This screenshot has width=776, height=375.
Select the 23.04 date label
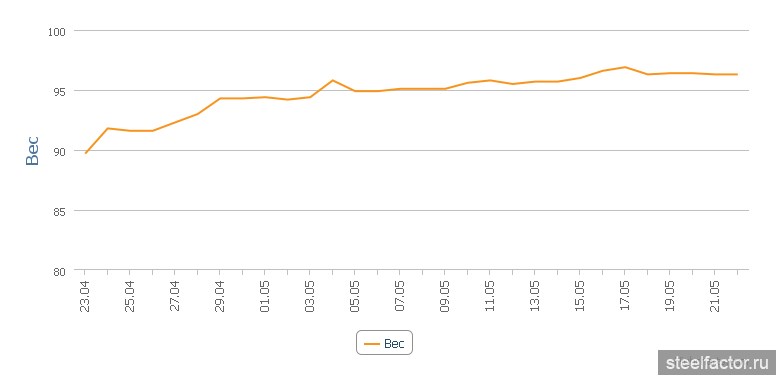click(x=85, y=297)
